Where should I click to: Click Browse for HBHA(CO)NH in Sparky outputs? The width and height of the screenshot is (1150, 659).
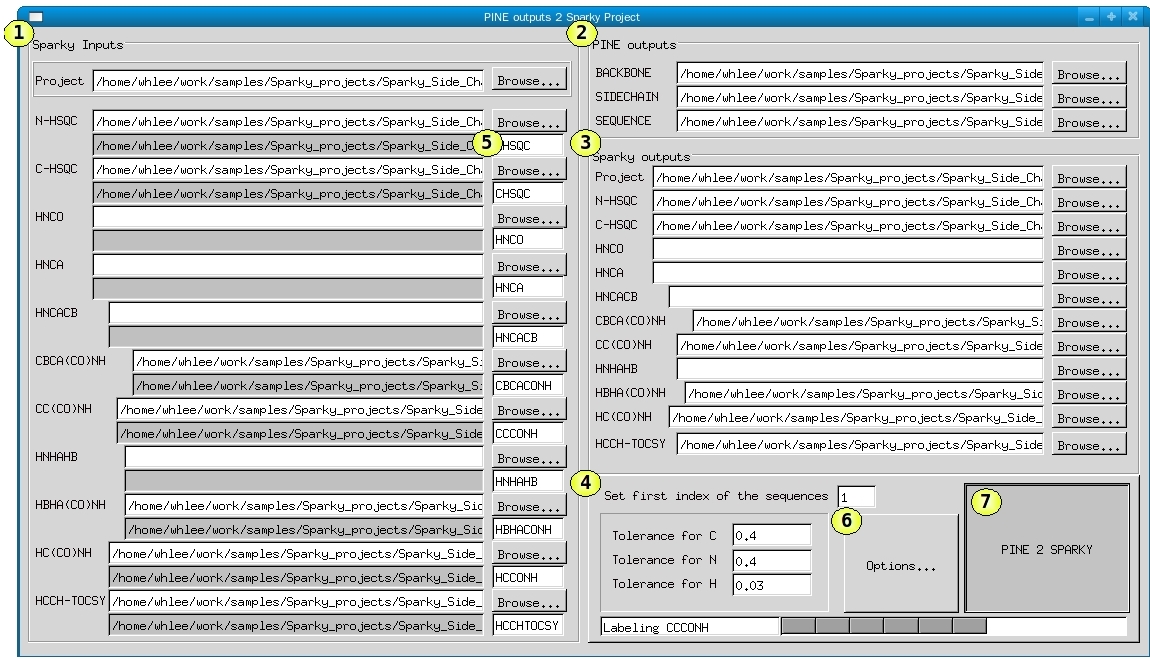click(1089, 394)
